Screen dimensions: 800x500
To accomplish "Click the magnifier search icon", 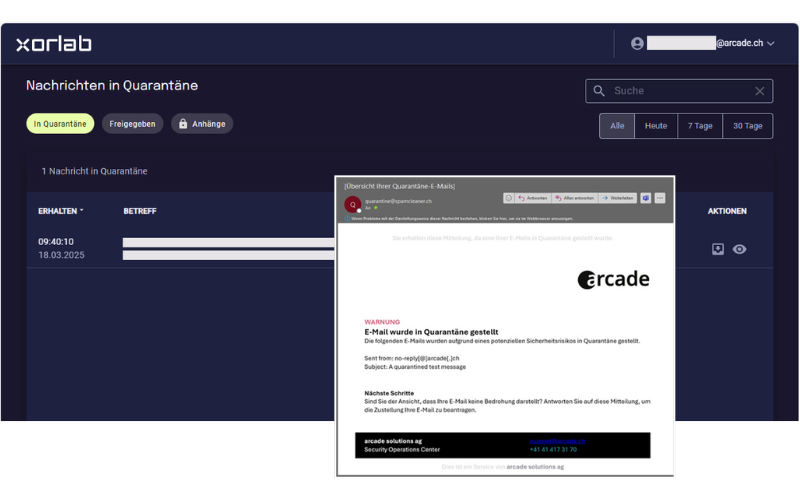I will (599, 91).
